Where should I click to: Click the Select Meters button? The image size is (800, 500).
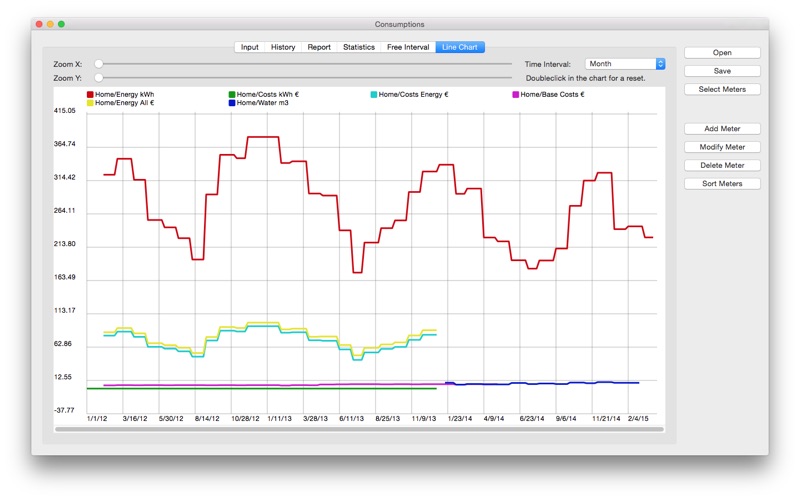[722, 89]
